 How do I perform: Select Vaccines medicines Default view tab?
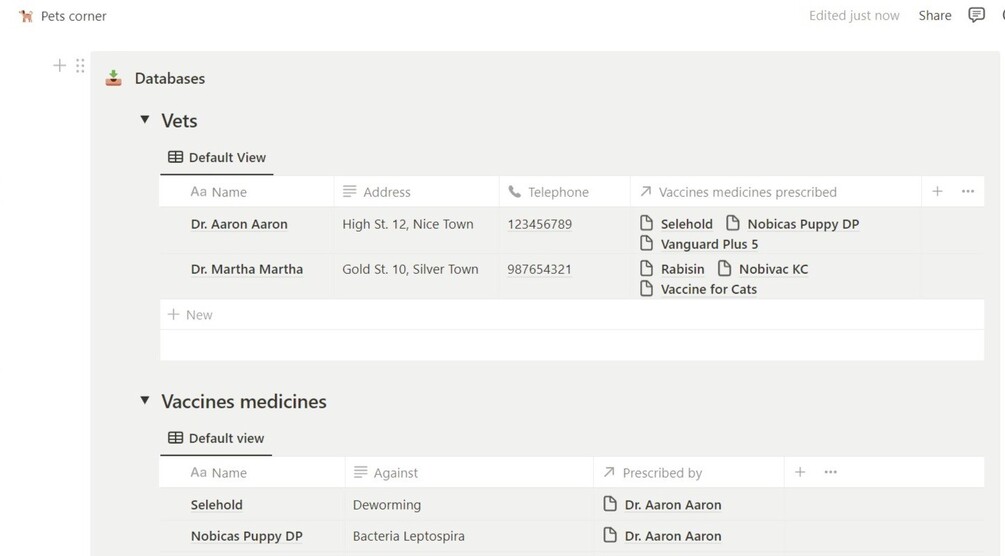[216, 438]
